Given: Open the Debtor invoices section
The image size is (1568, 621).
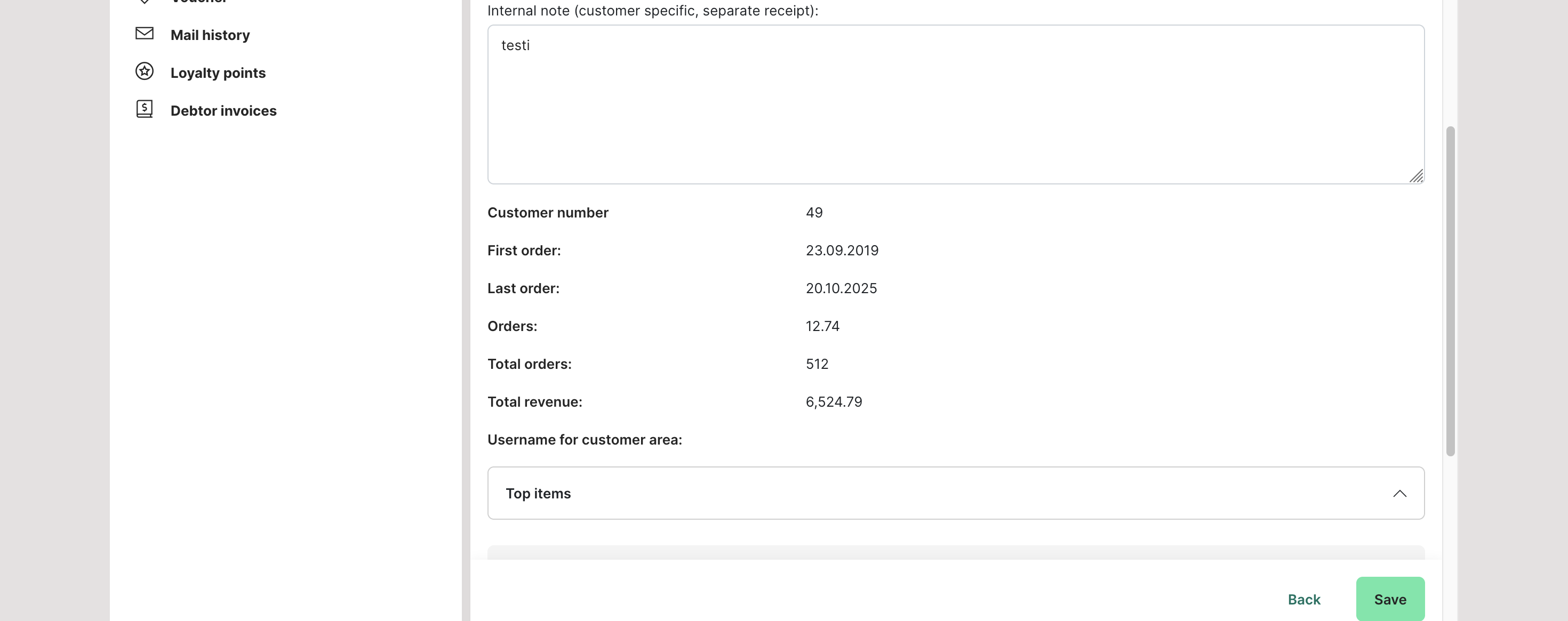Looking at the screenshot, I should tap(223, 111).
